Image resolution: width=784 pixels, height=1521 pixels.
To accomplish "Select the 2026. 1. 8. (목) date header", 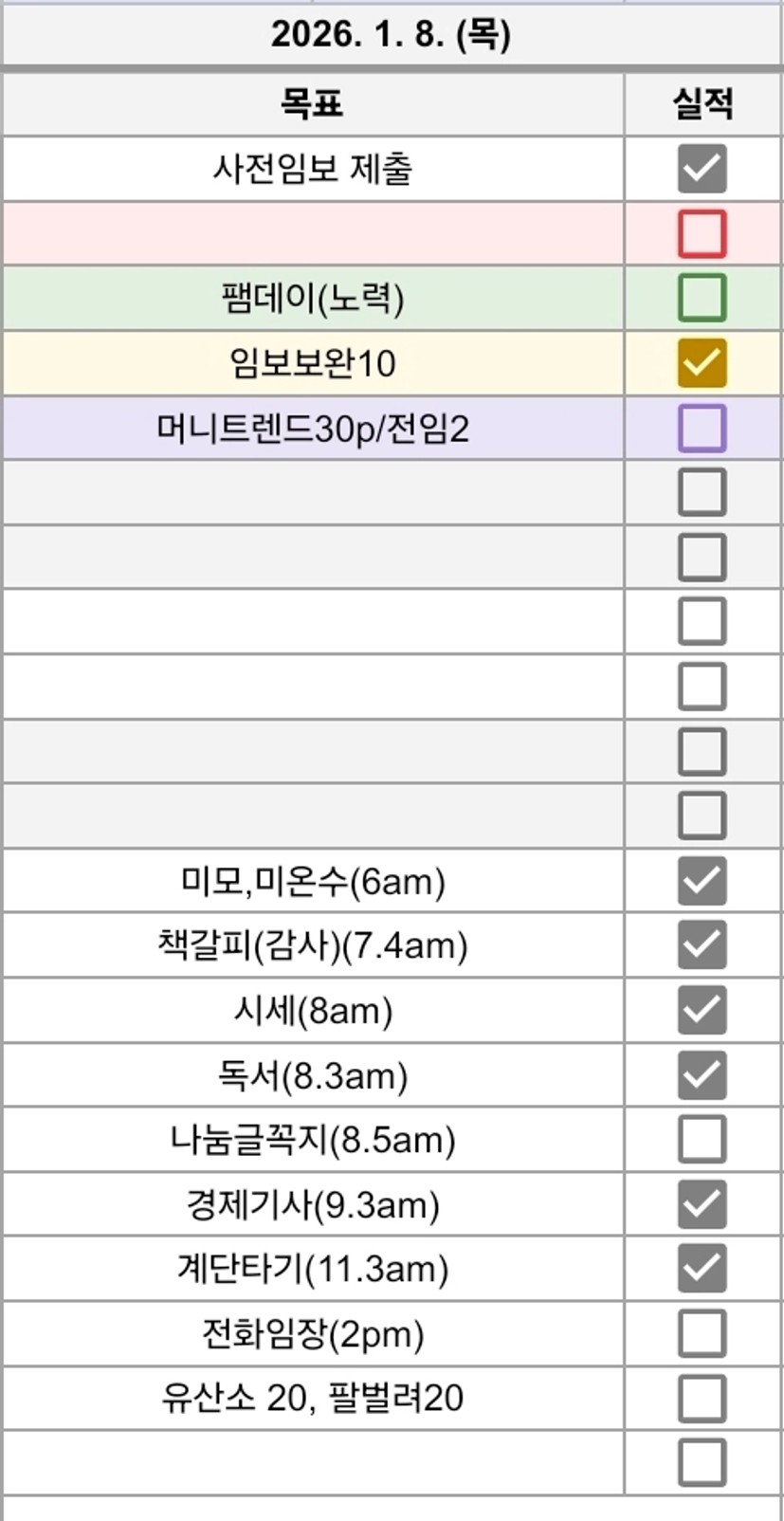I will click(x=391, y=35).
